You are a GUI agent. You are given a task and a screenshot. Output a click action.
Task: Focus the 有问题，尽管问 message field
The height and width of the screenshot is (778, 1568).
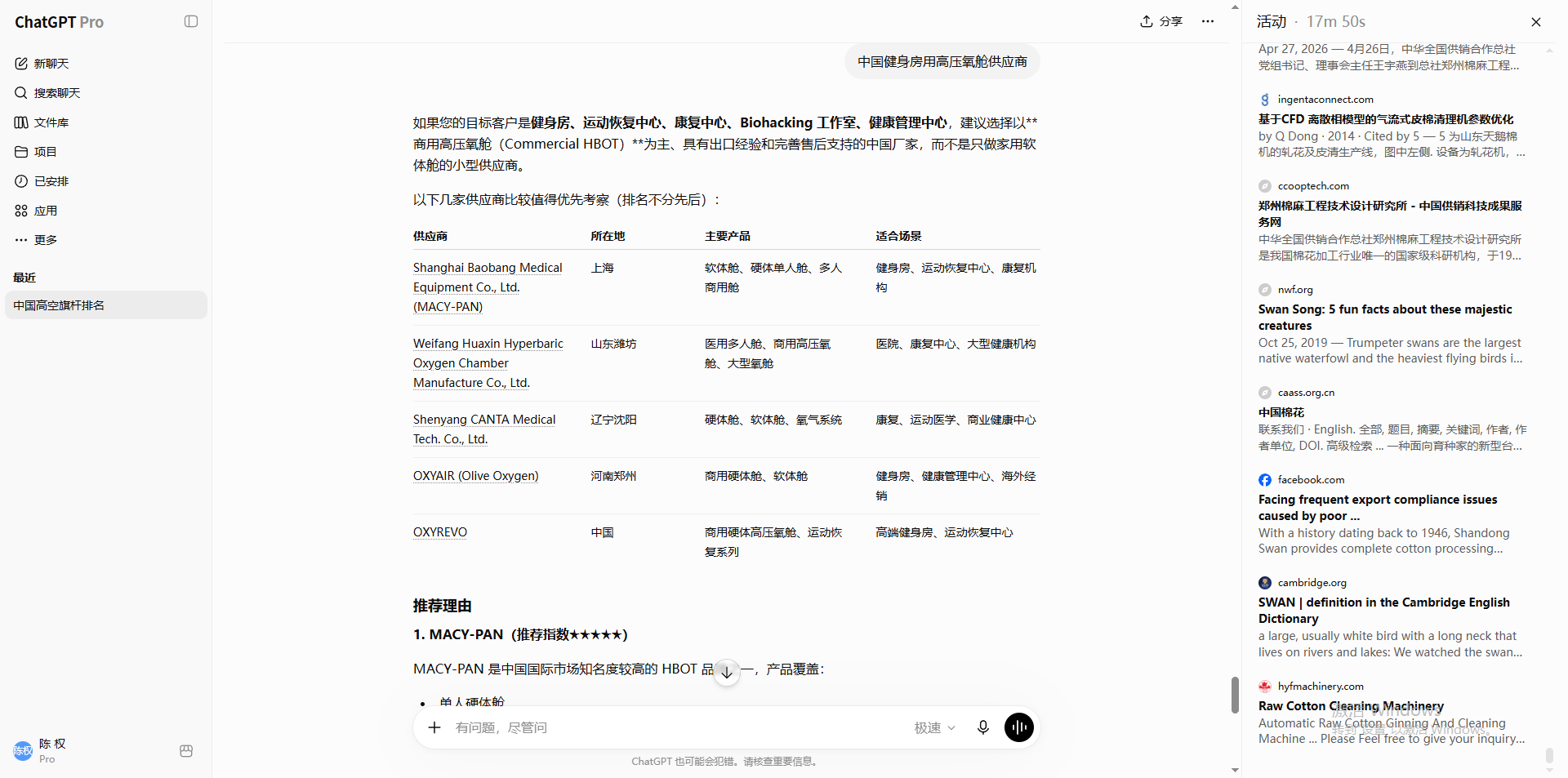[x=678, y=727]
